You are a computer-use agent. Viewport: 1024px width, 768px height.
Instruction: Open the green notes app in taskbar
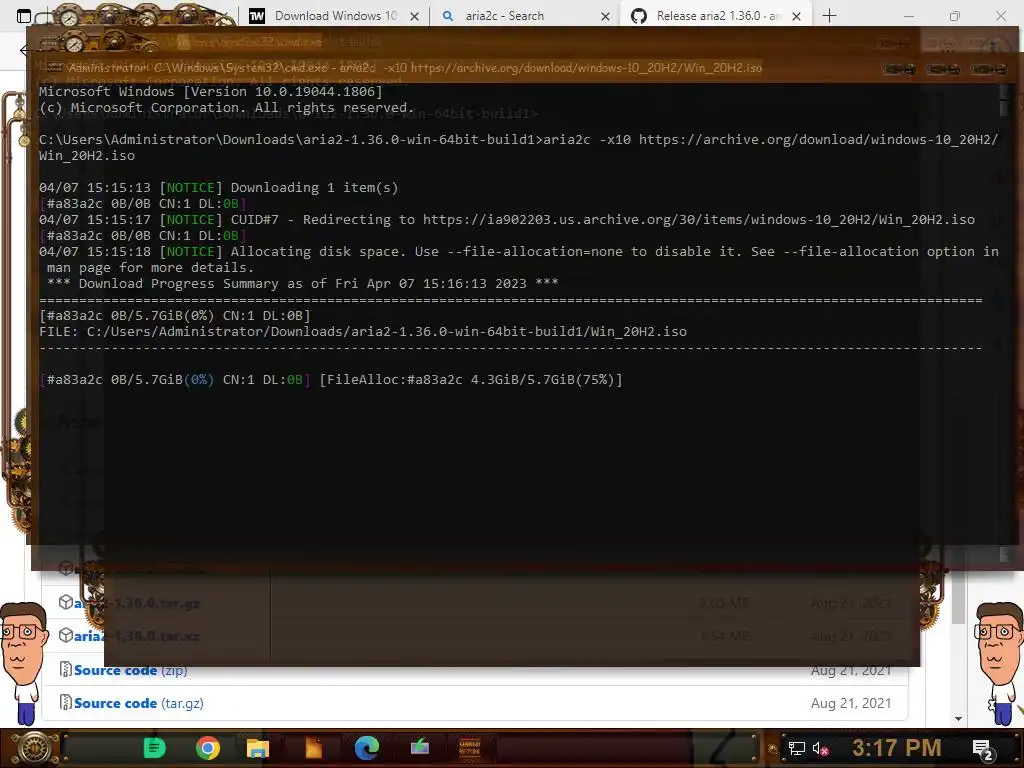pyautogui.click(x=155, y=748)
